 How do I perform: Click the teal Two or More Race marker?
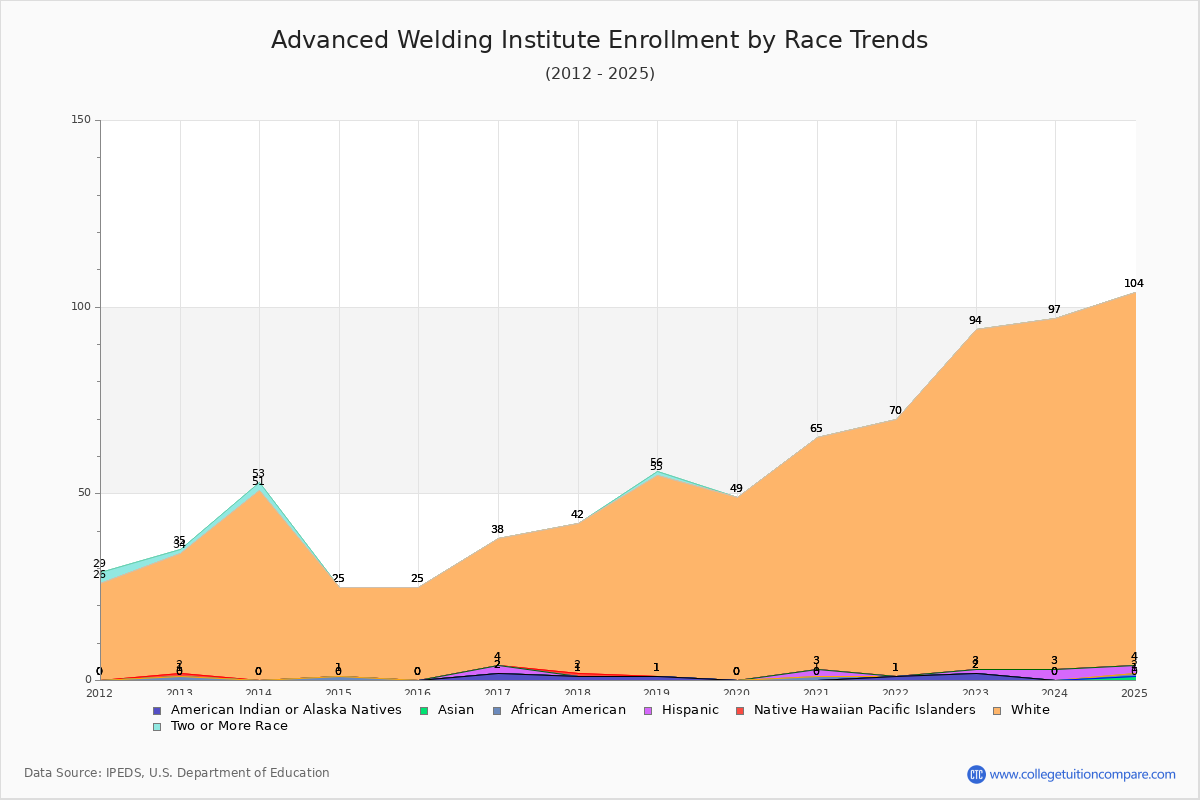pos(156,726)
